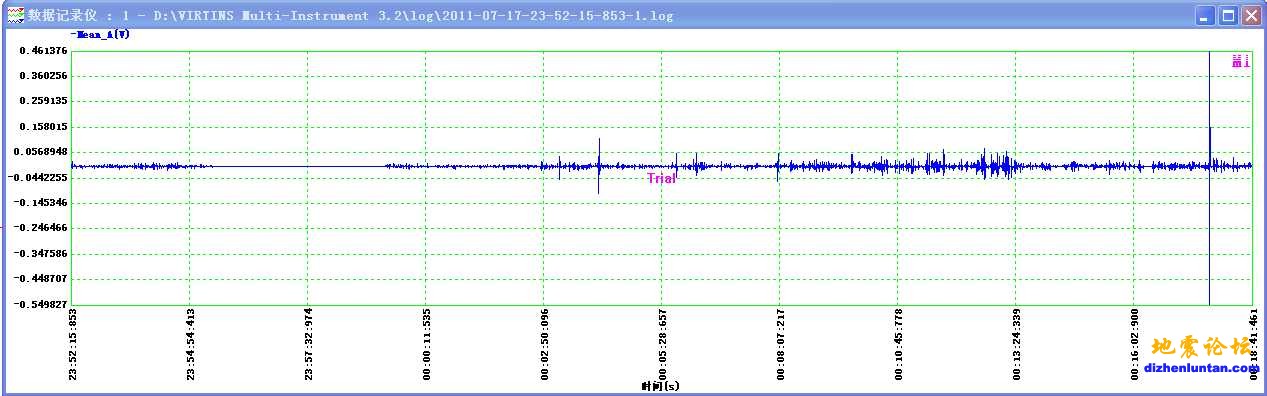The width and height of the screenshot is (1267, 396).
Task: Select the 00:05:28:657 time axis label
Action: tap(662, 345)
